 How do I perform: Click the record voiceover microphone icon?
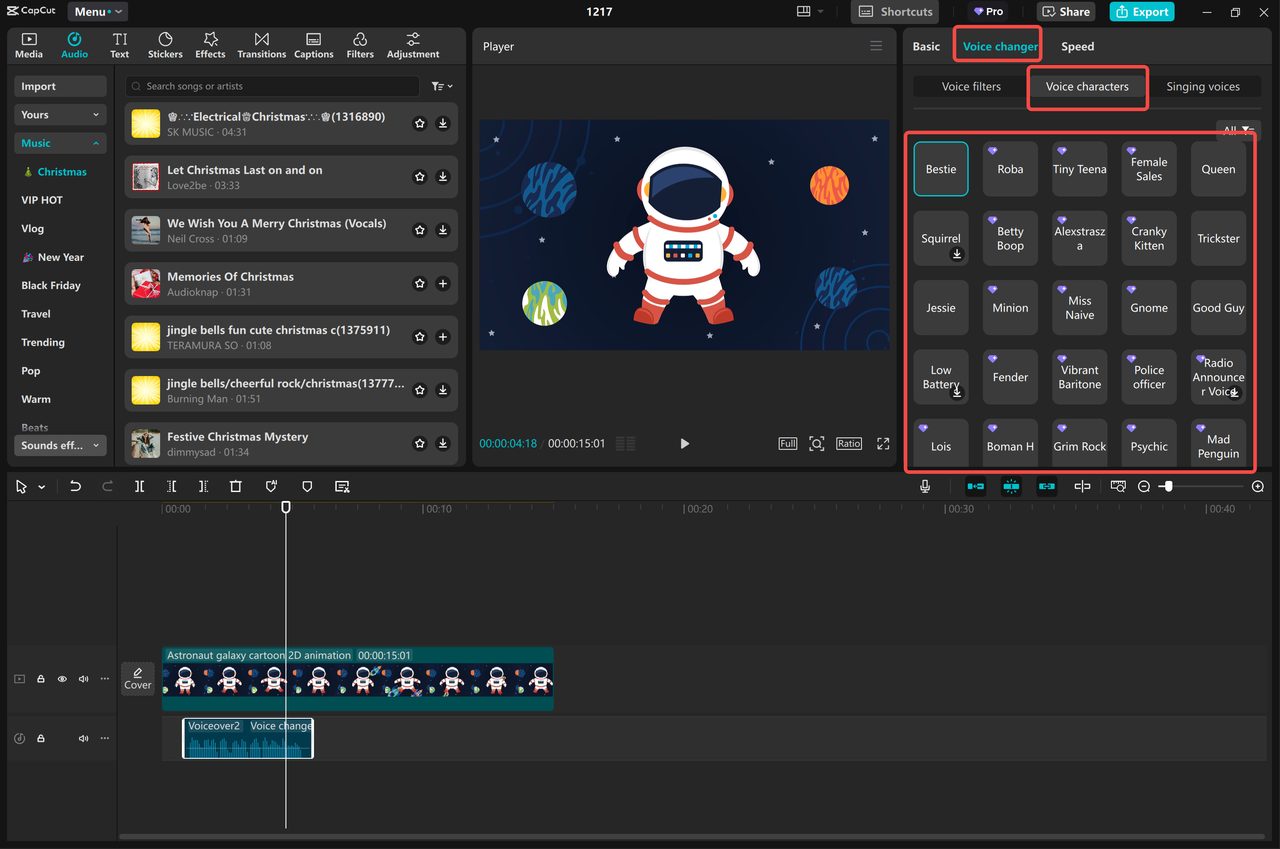(x=925, y=486)
